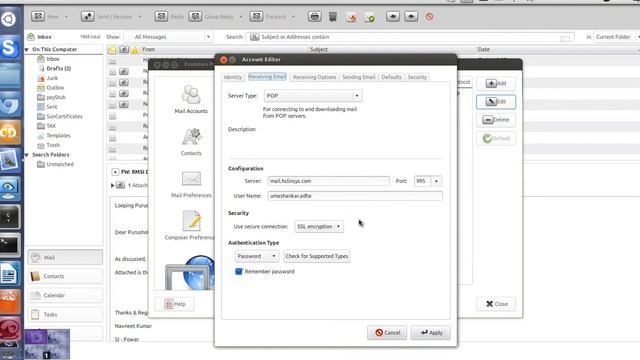Click the Cancel button in Account Editor

[x=387, y=333]
